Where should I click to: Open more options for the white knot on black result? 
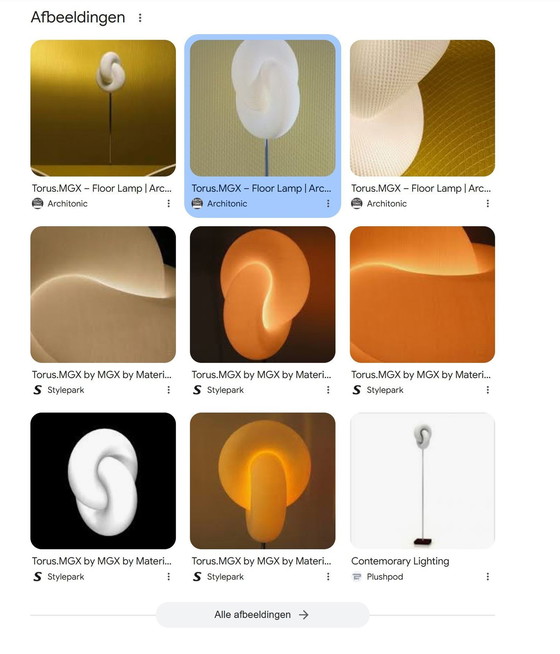point(168,576)
